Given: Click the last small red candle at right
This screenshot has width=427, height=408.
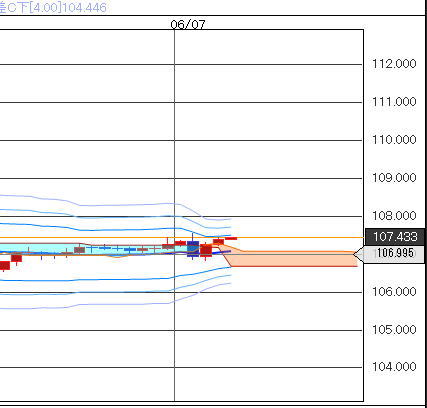Looking at the screenshot, I should [231, 238].
